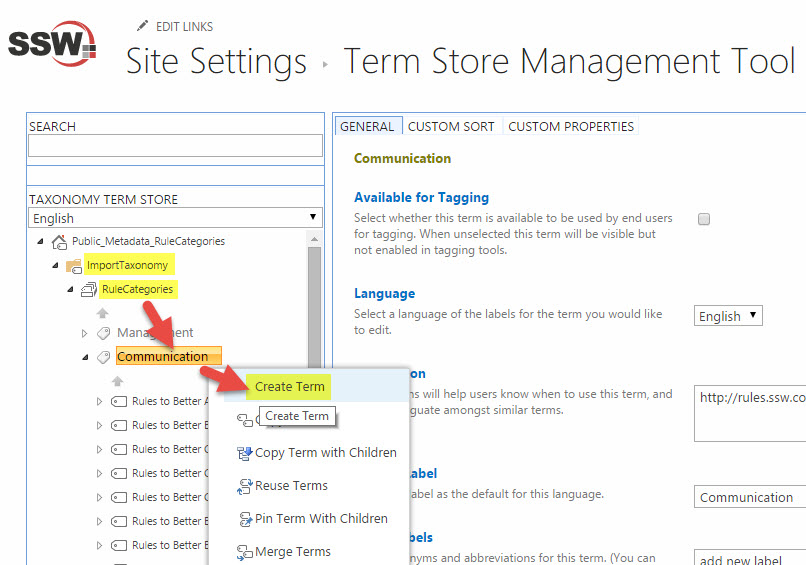Click the Reuse Terms icon
806x565 pixels.
coord(244,486)
